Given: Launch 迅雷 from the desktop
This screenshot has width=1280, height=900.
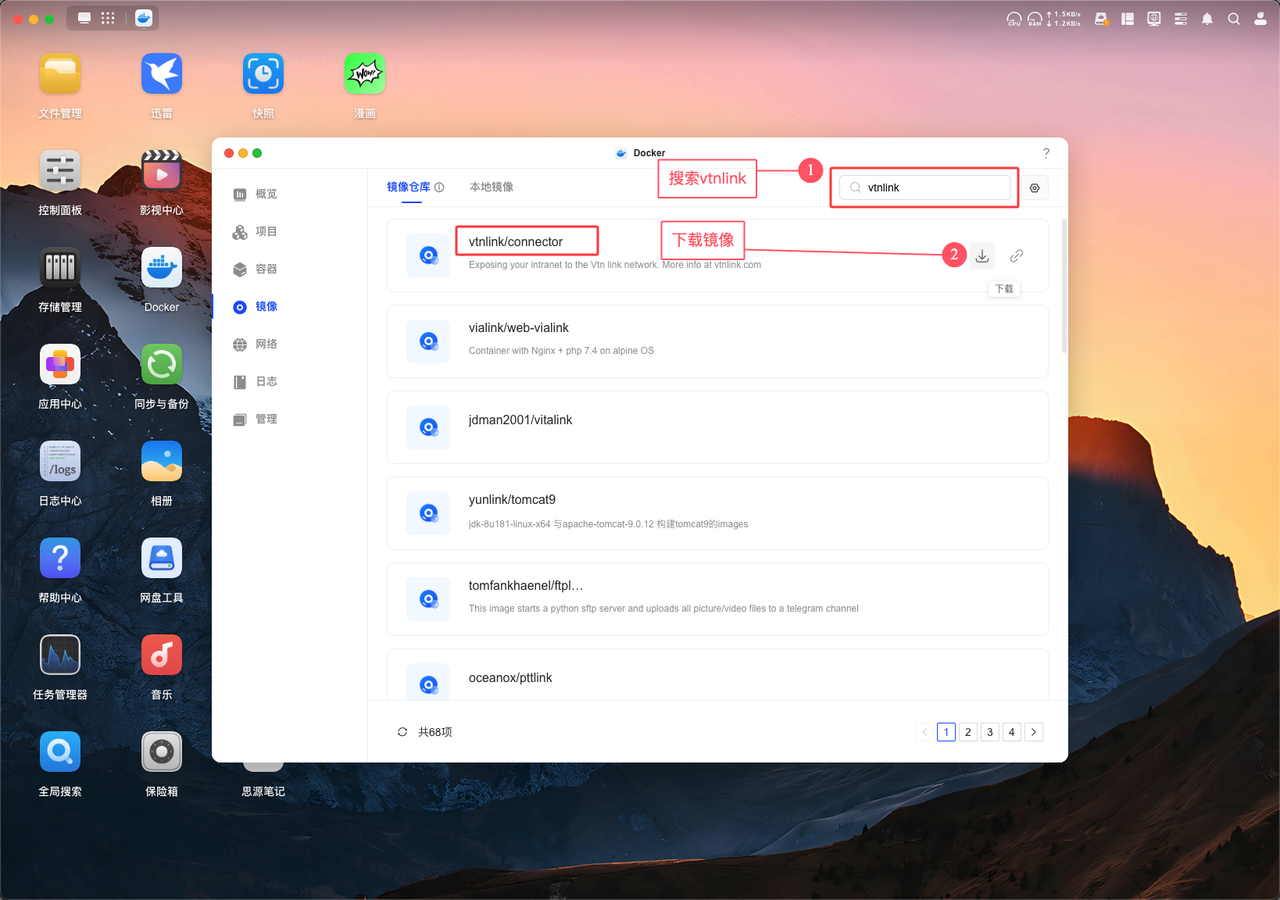Looking at the screenshot, I should pos(161,75).
